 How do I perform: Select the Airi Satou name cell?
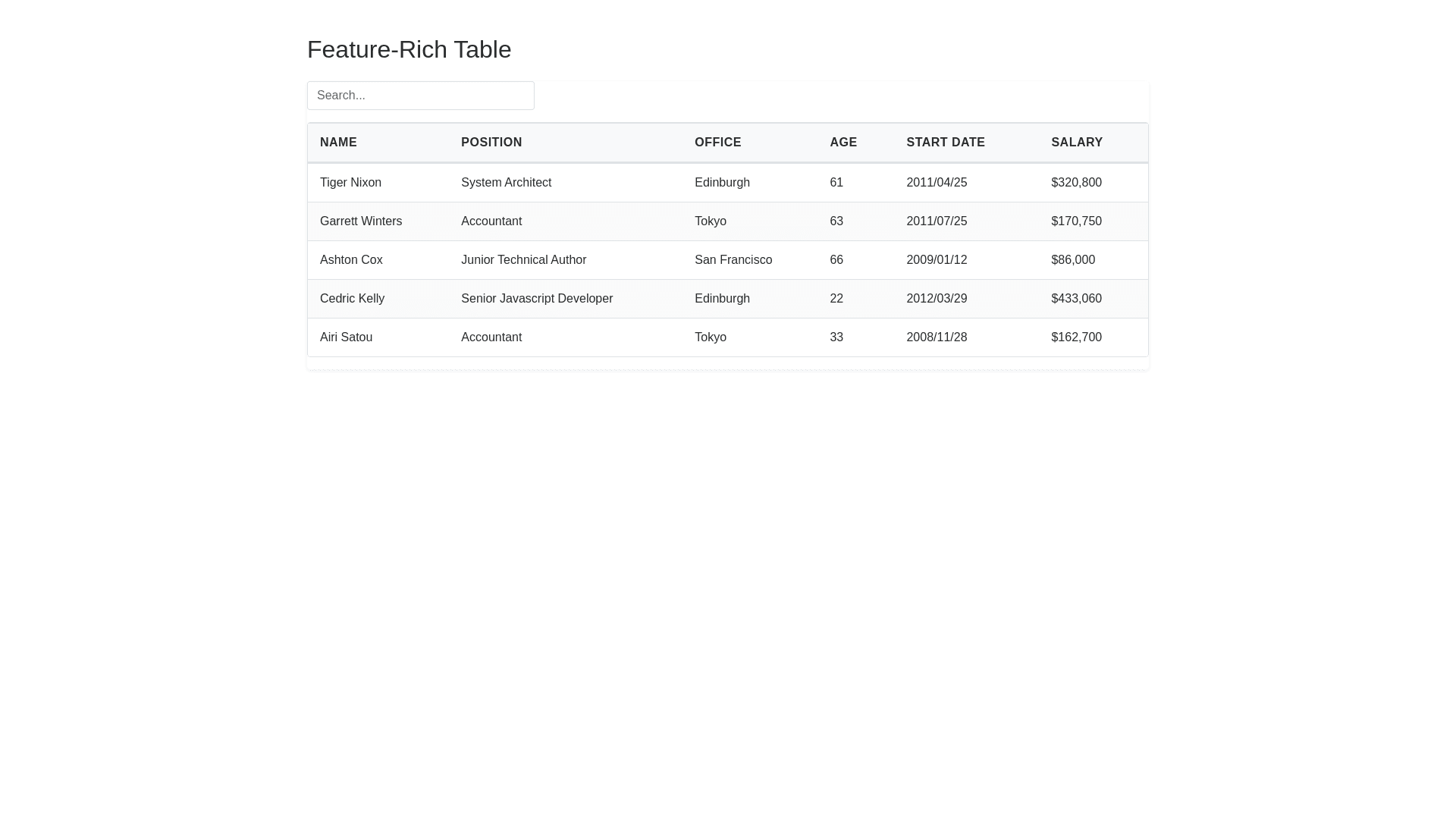pos(346,337)
